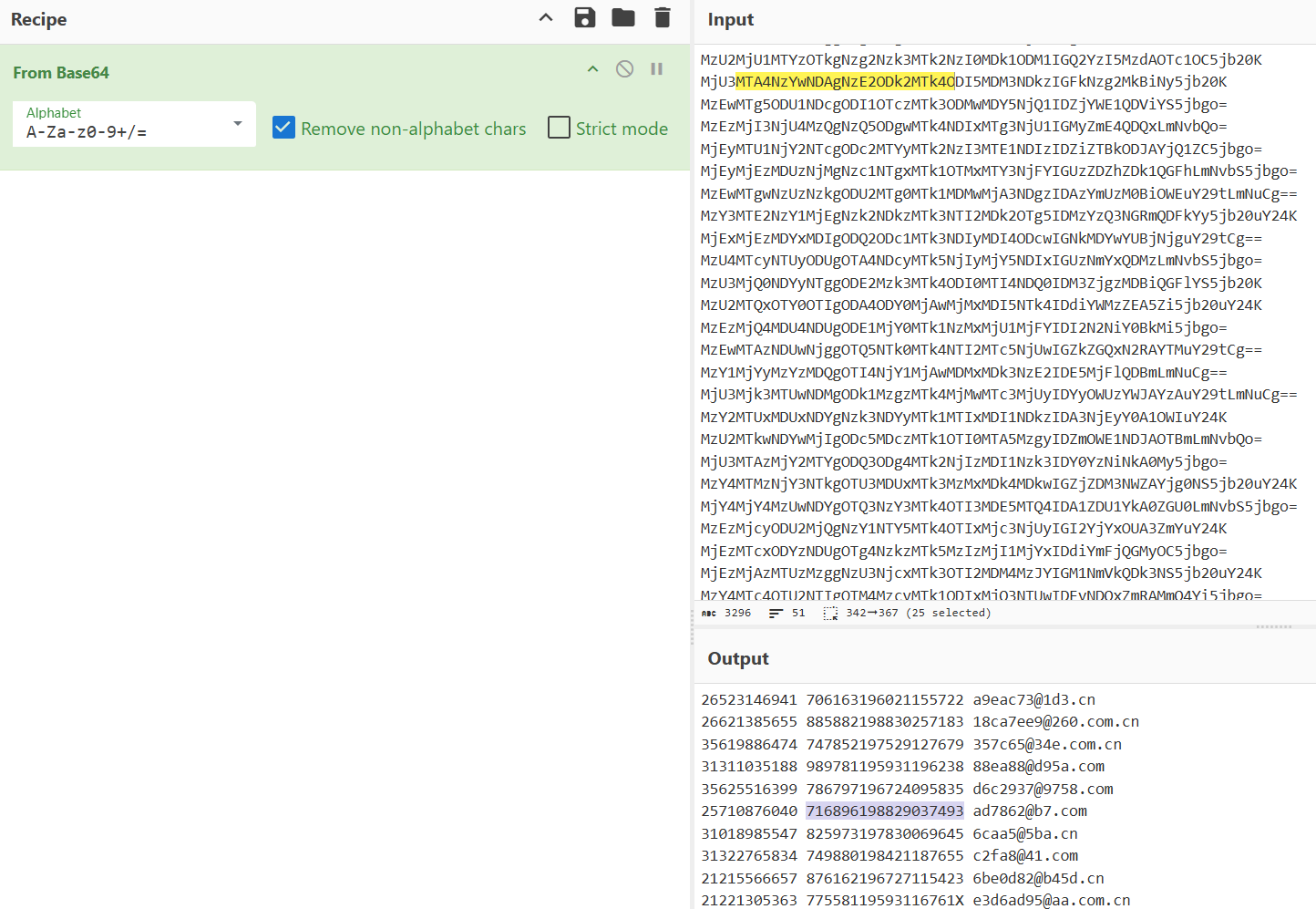The width and height of the screenshot is (1316, 909).
Task: Click the divider handle between Input and Output
Action: [x=1273, y=626]
